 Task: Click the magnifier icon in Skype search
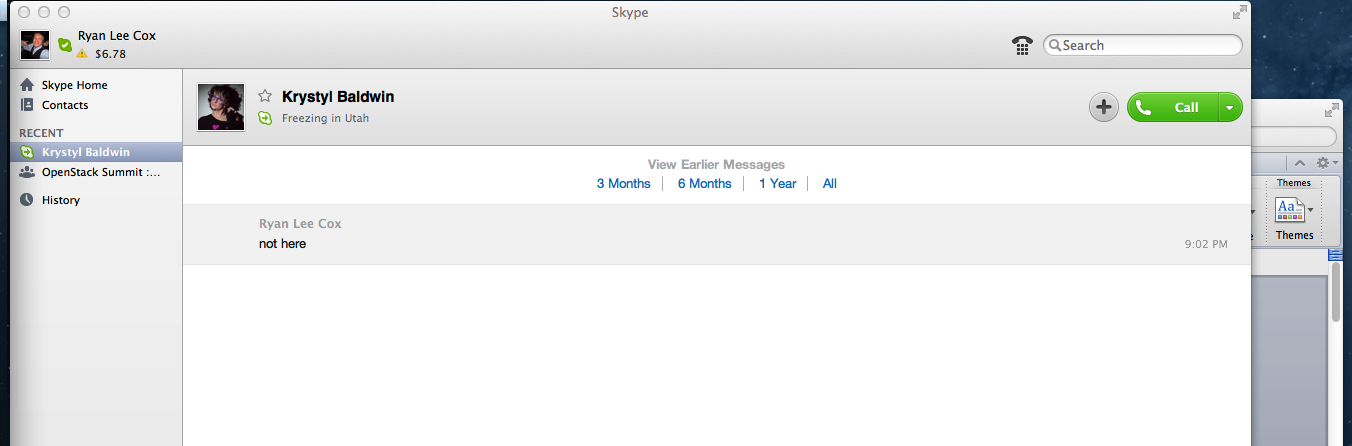1054,45
